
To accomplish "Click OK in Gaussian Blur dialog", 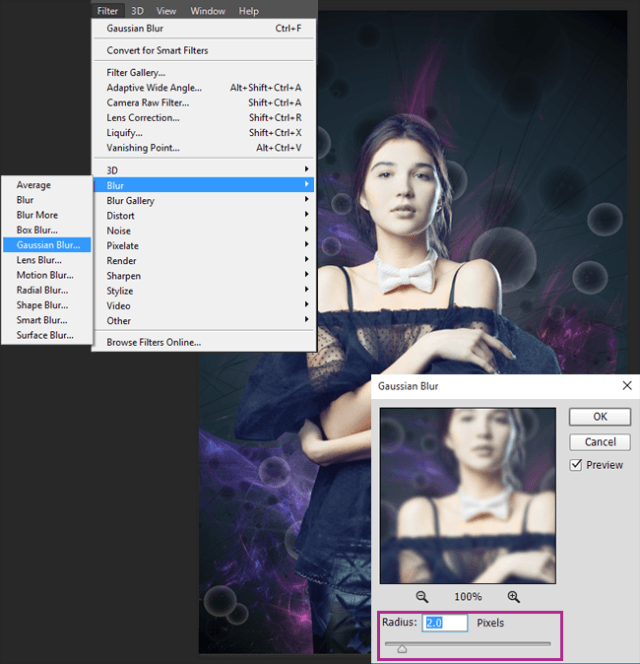I will pyautogui.click(x=600, y=417).
